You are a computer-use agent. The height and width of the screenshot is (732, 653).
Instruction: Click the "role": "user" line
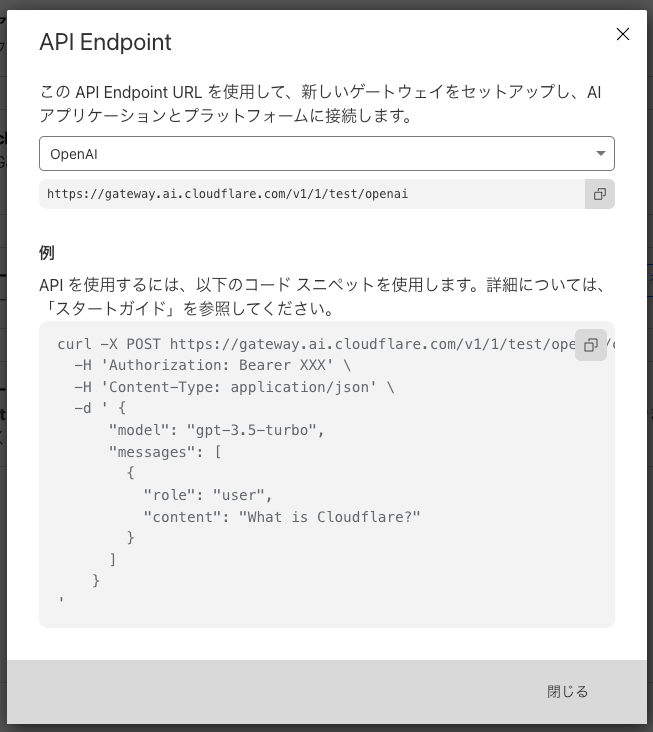(208, 495)
